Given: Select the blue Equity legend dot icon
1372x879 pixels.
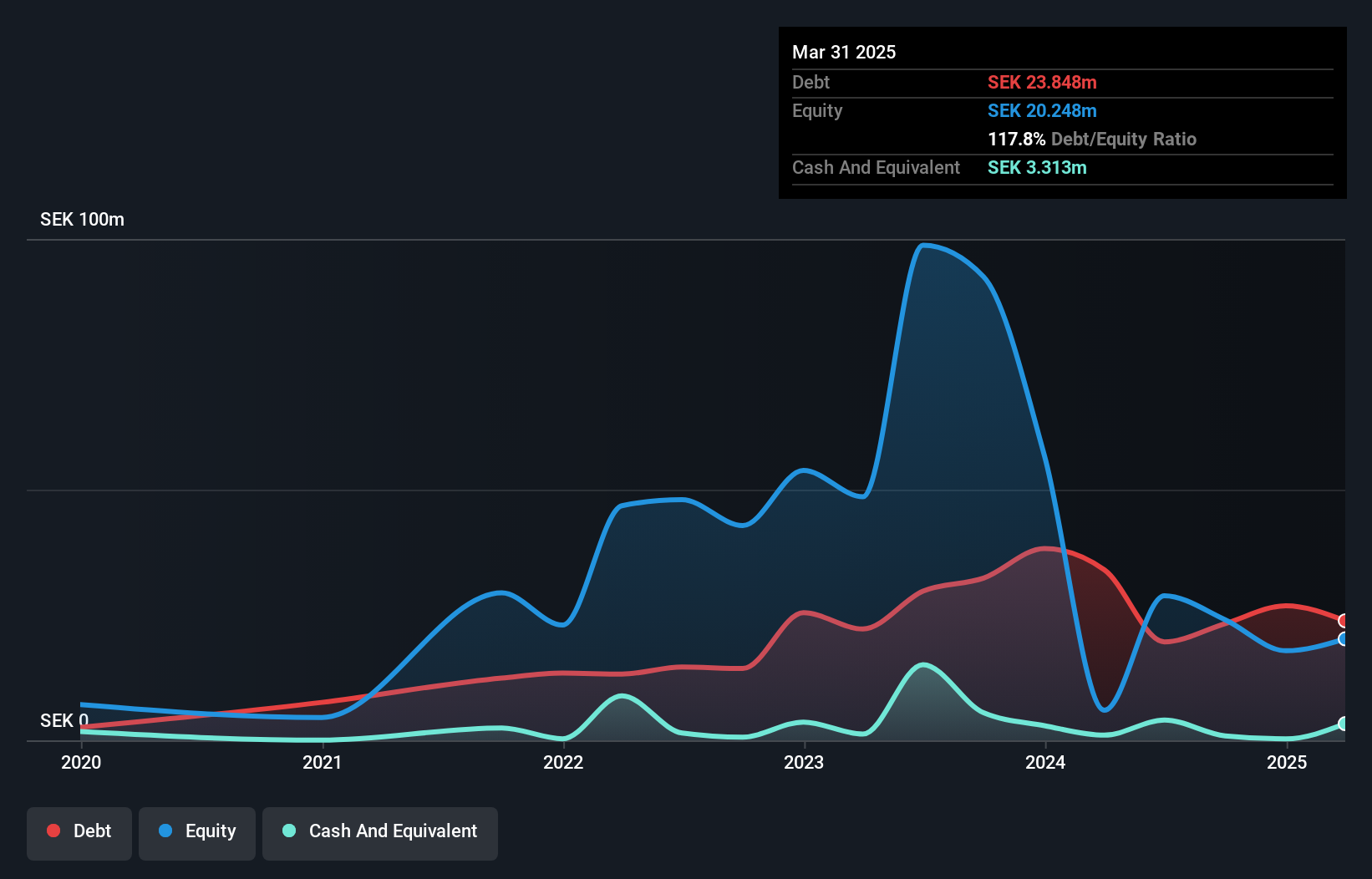Looking at the screenshot, I should (x=165, y=831).
